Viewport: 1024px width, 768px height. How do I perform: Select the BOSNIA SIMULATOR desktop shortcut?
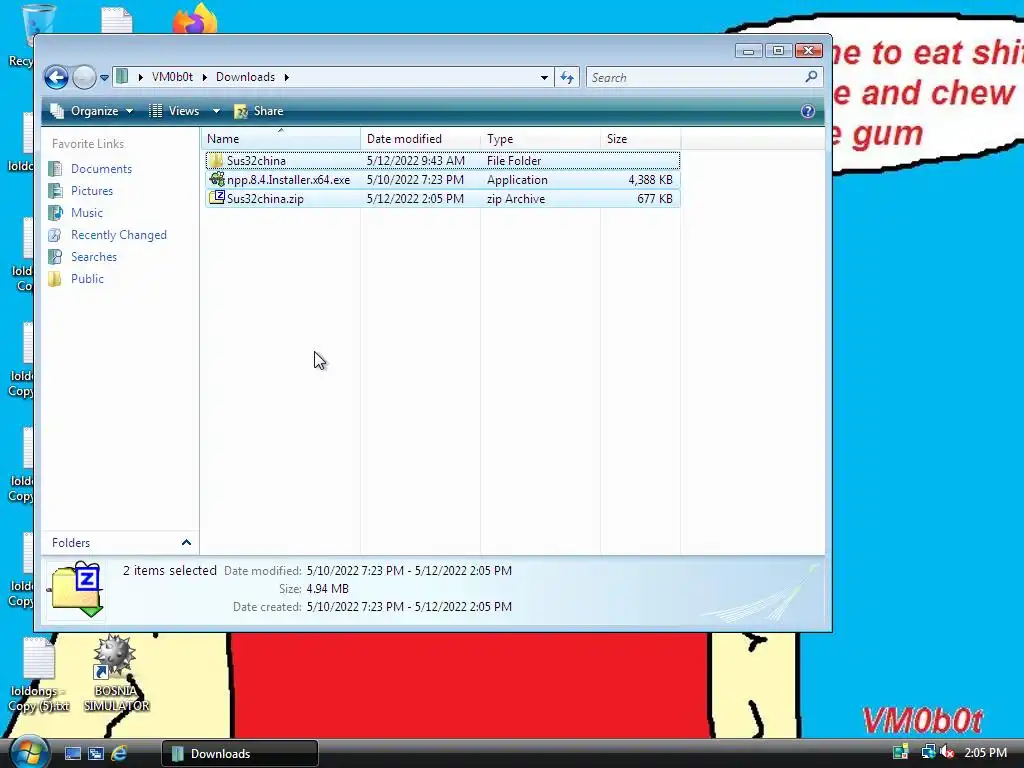[x=116, y=673]
